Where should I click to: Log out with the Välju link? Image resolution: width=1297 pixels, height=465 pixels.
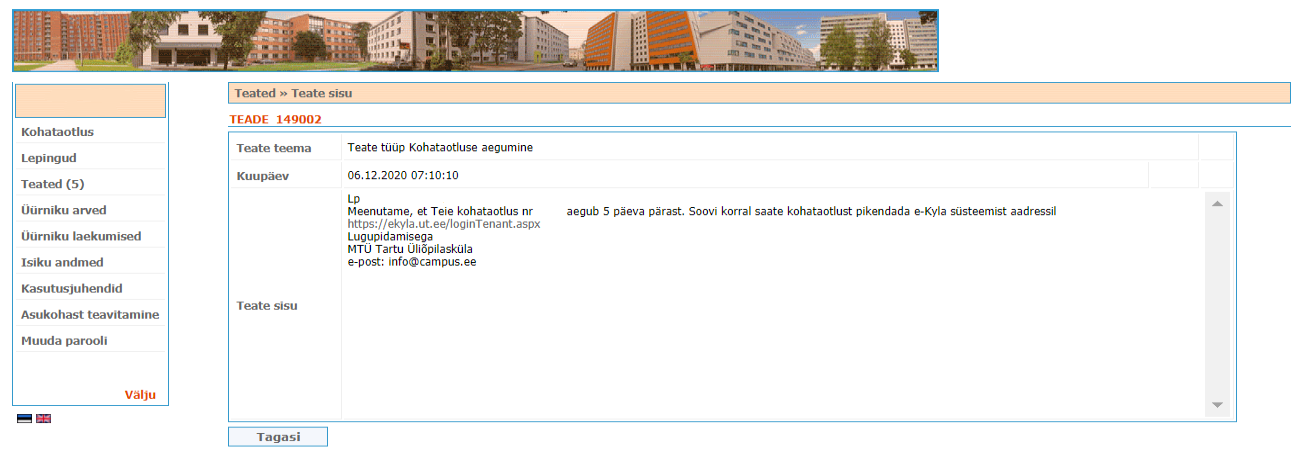click(x=140, y=395)
